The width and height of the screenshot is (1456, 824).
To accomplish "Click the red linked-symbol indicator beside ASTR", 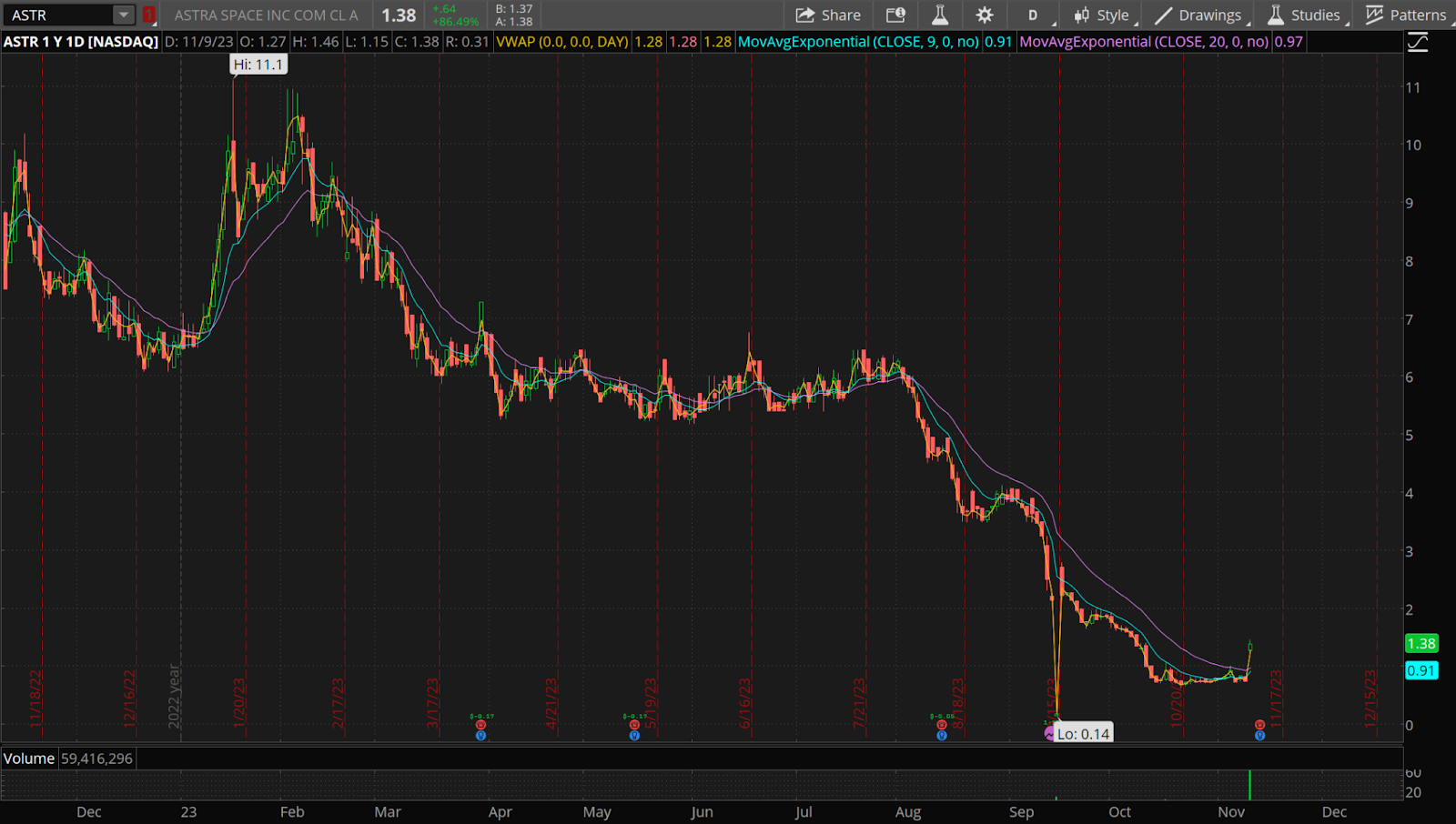I will 149,15.
